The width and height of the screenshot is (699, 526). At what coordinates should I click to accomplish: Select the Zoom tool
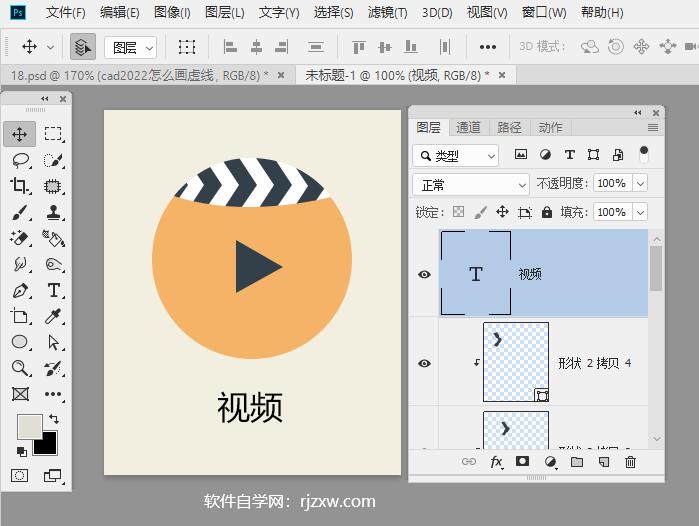pos(20,369)
